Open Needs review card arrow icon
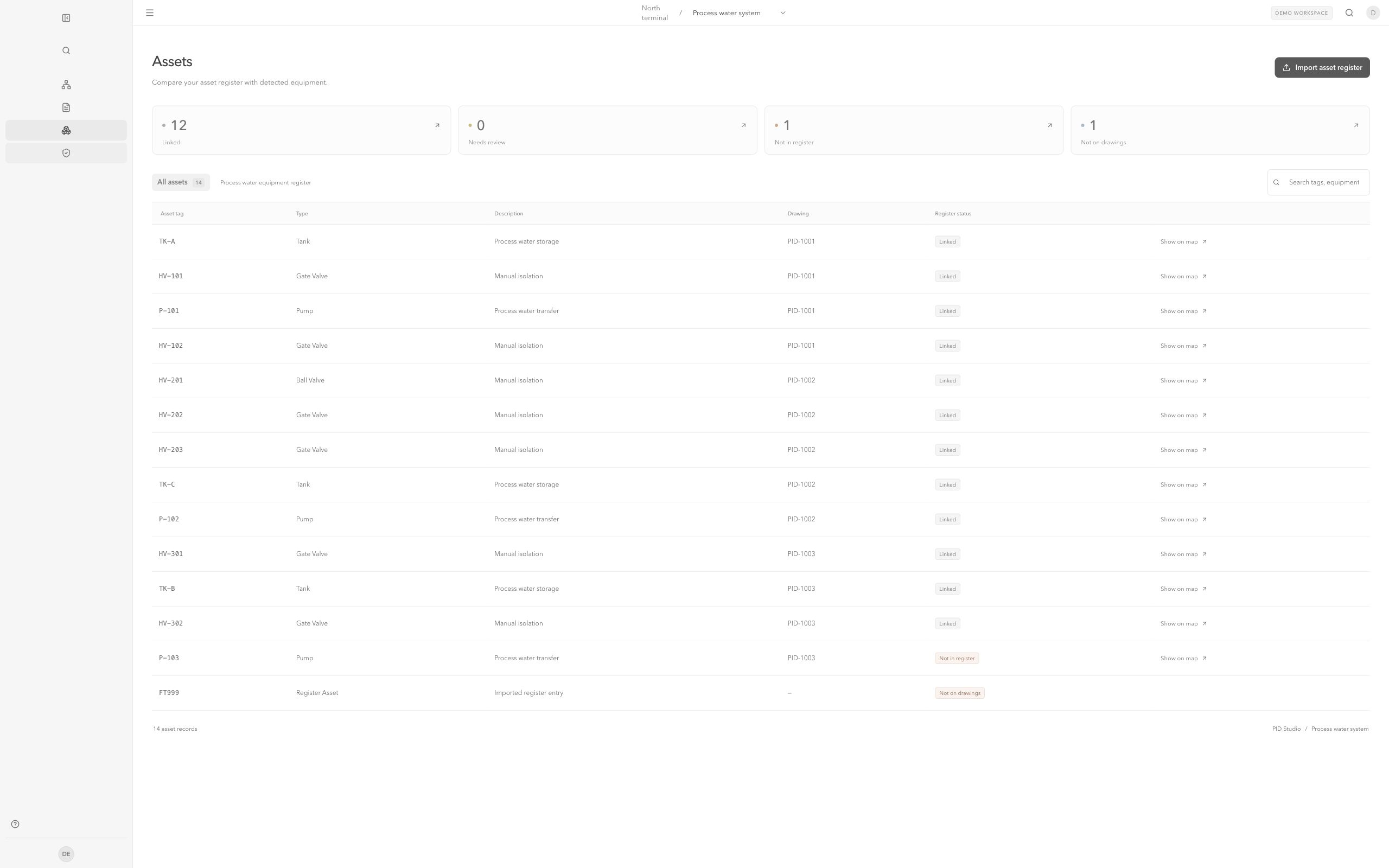This screenshot has height=868, width=1389. pyautogui.click(x=743, y=125)
